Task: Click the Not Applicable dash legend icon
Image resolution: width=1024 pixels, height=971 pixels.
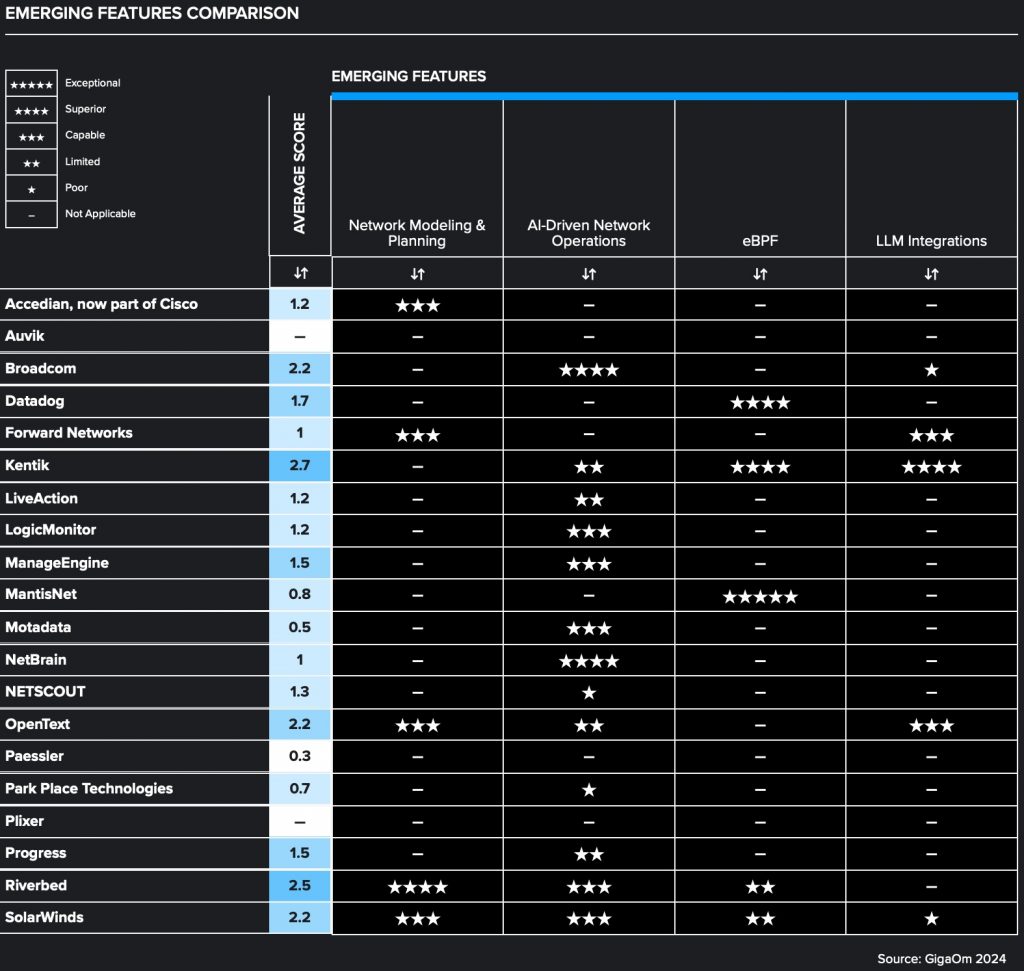Action: (x=31, y=213)
